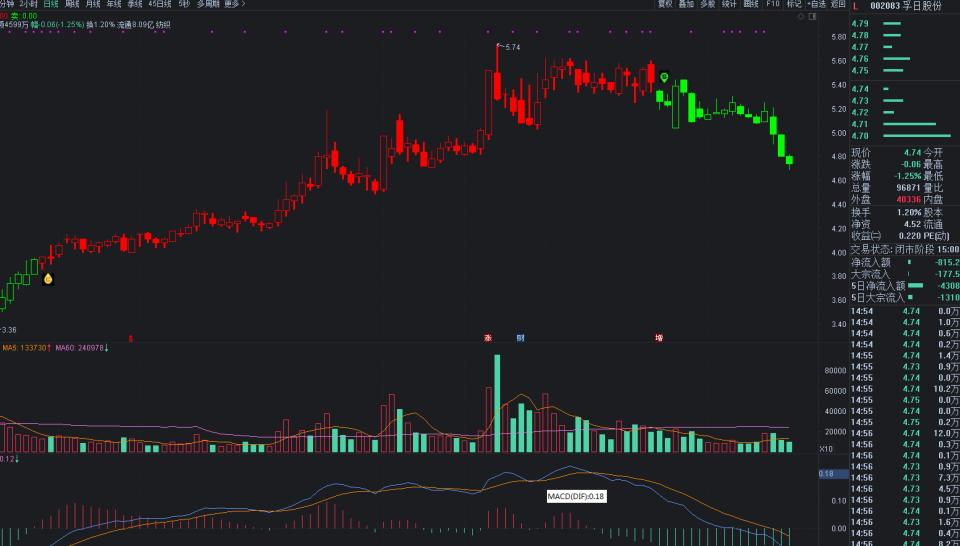Screen dimensions: 960x546
Task: Click the 5日净流入额 row
Action: tap(905, 286)
